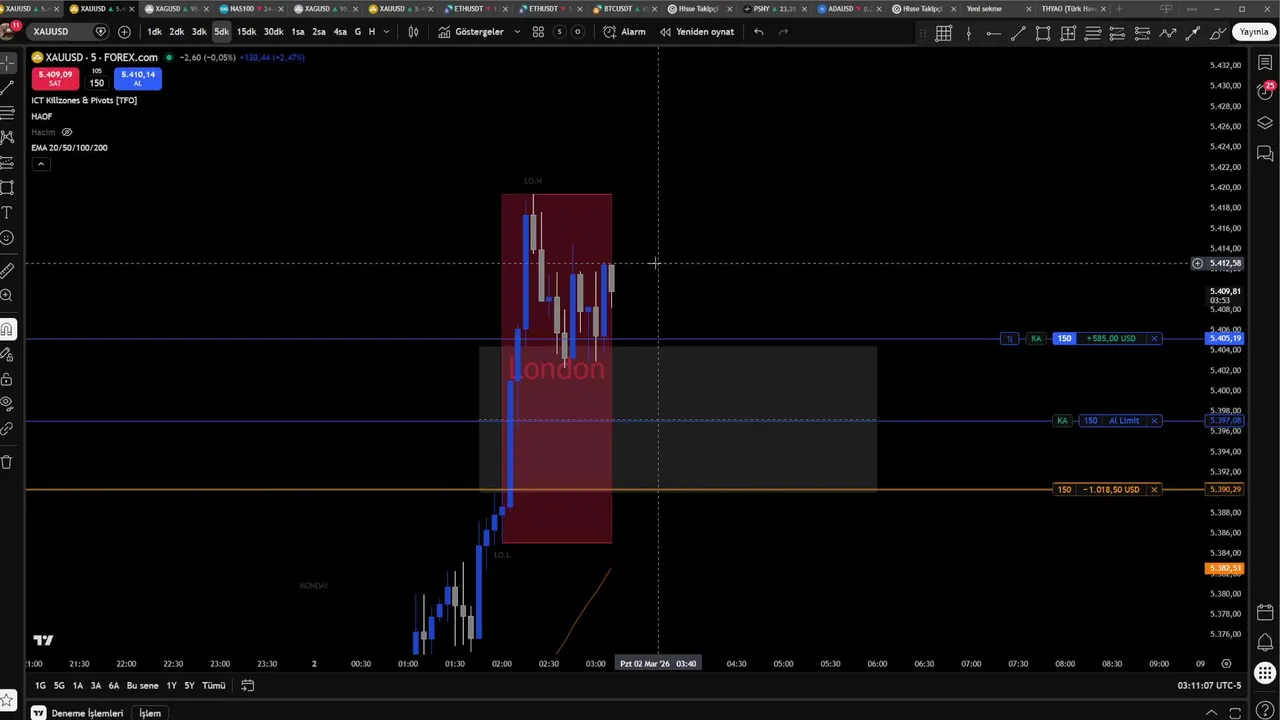Select the rectangle favorite drawing tool
The height and width of the screenshot is (720, 1280).
pos(1043,33)
